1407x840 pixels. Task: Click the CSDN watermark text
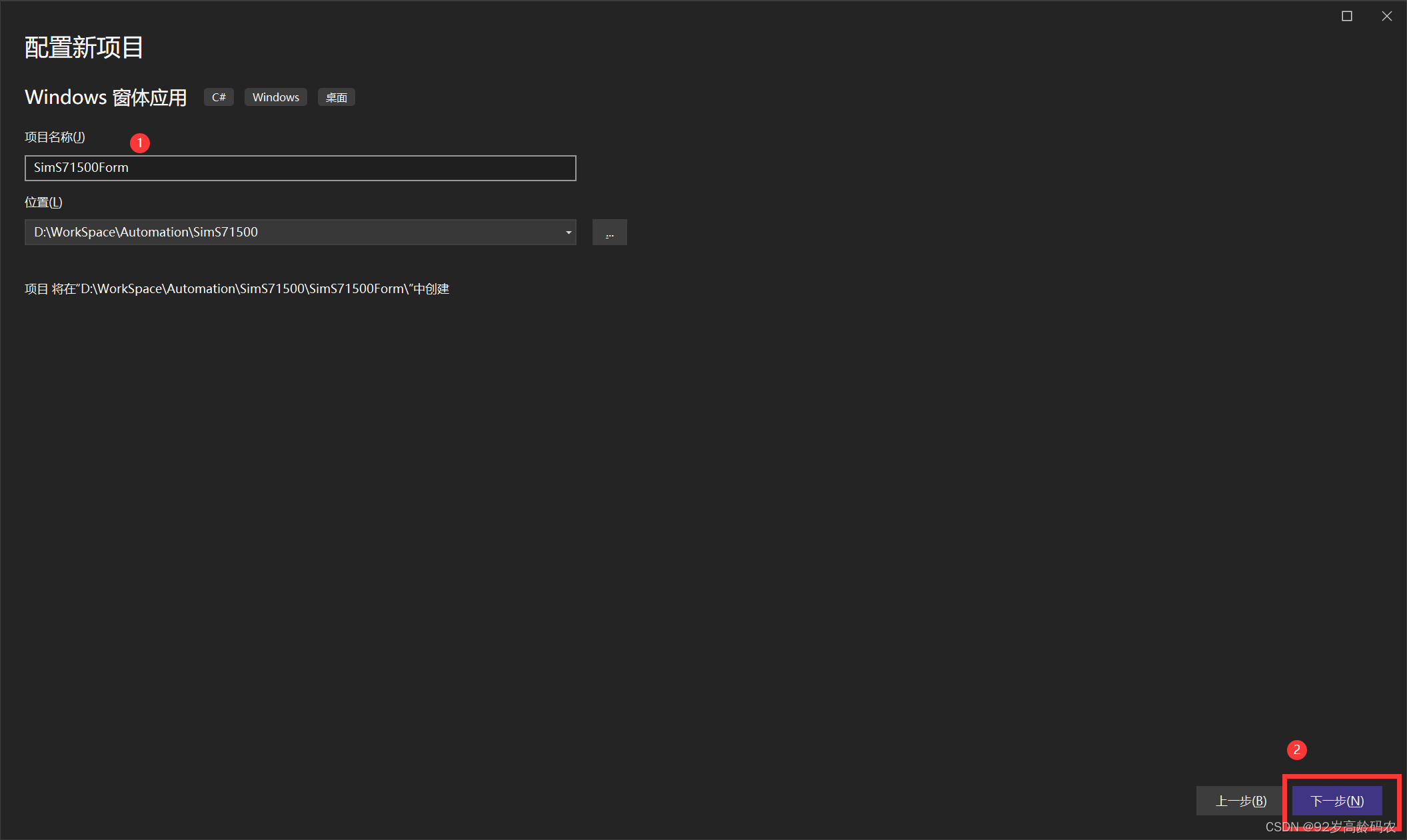1330,827
